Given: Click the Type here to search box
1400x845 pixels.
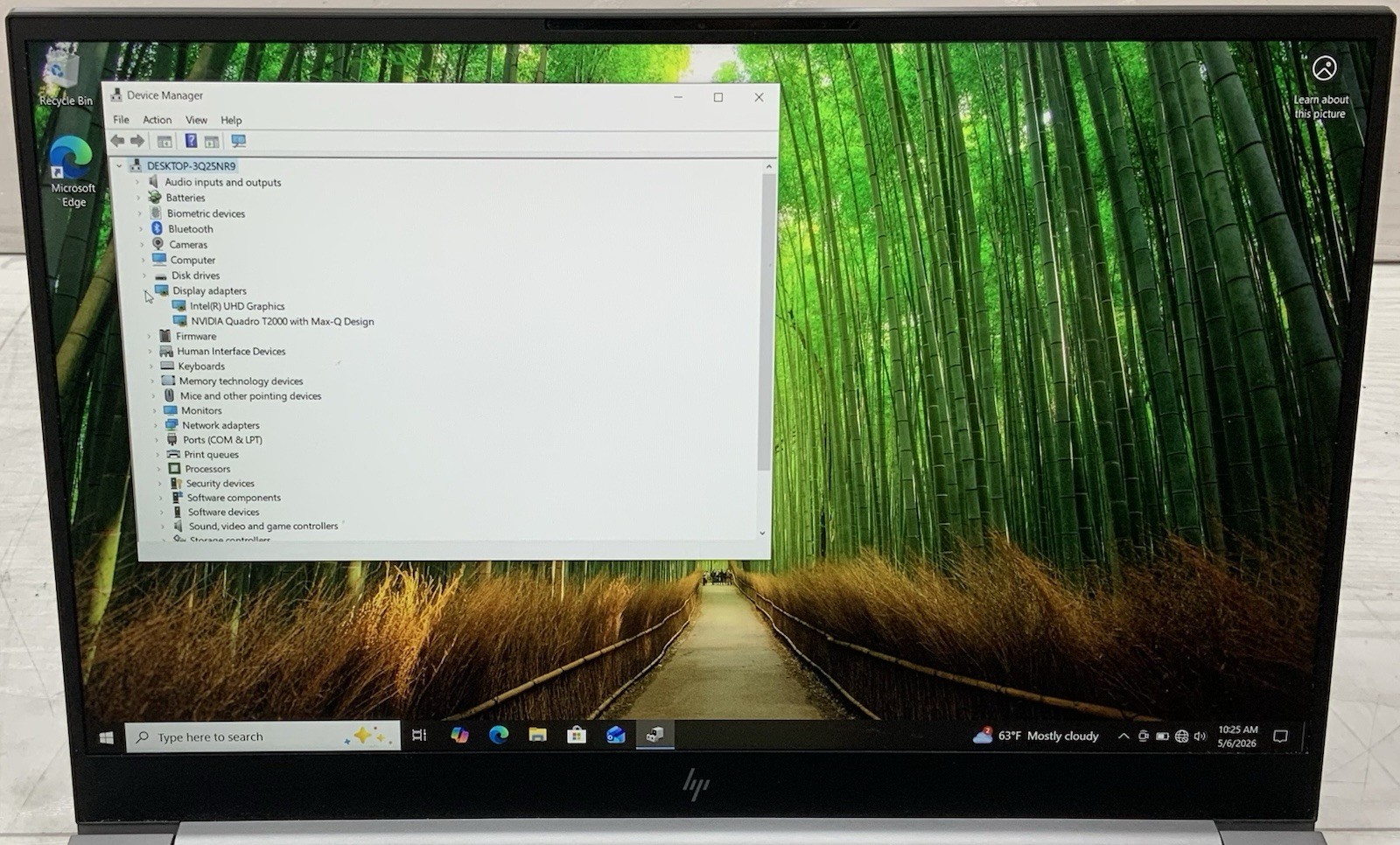Looking at the screenshot, I should tap(262, 737).
